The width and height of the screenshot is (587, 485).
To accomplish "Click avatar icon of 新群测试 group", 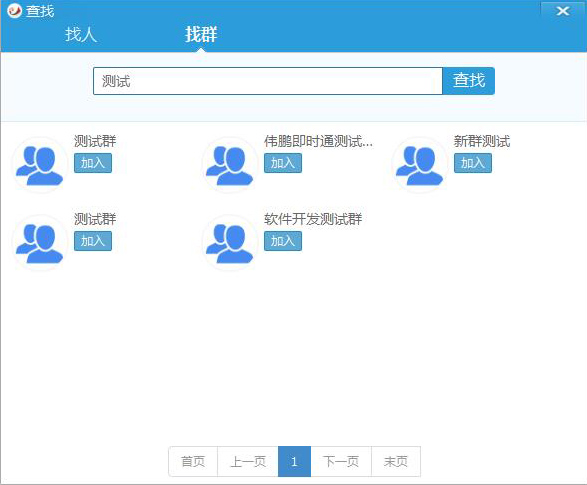I will (420, 165).
